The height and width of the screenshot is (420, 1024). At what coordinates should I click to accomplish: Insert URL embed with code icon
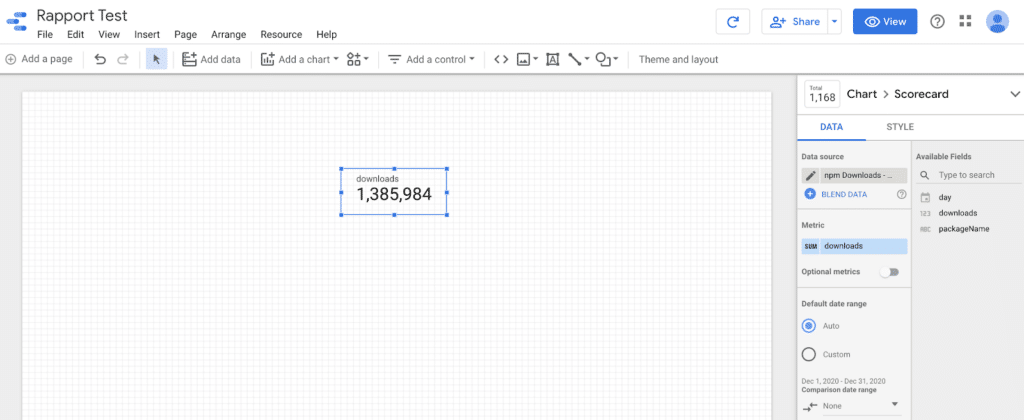tap(501, 59)
